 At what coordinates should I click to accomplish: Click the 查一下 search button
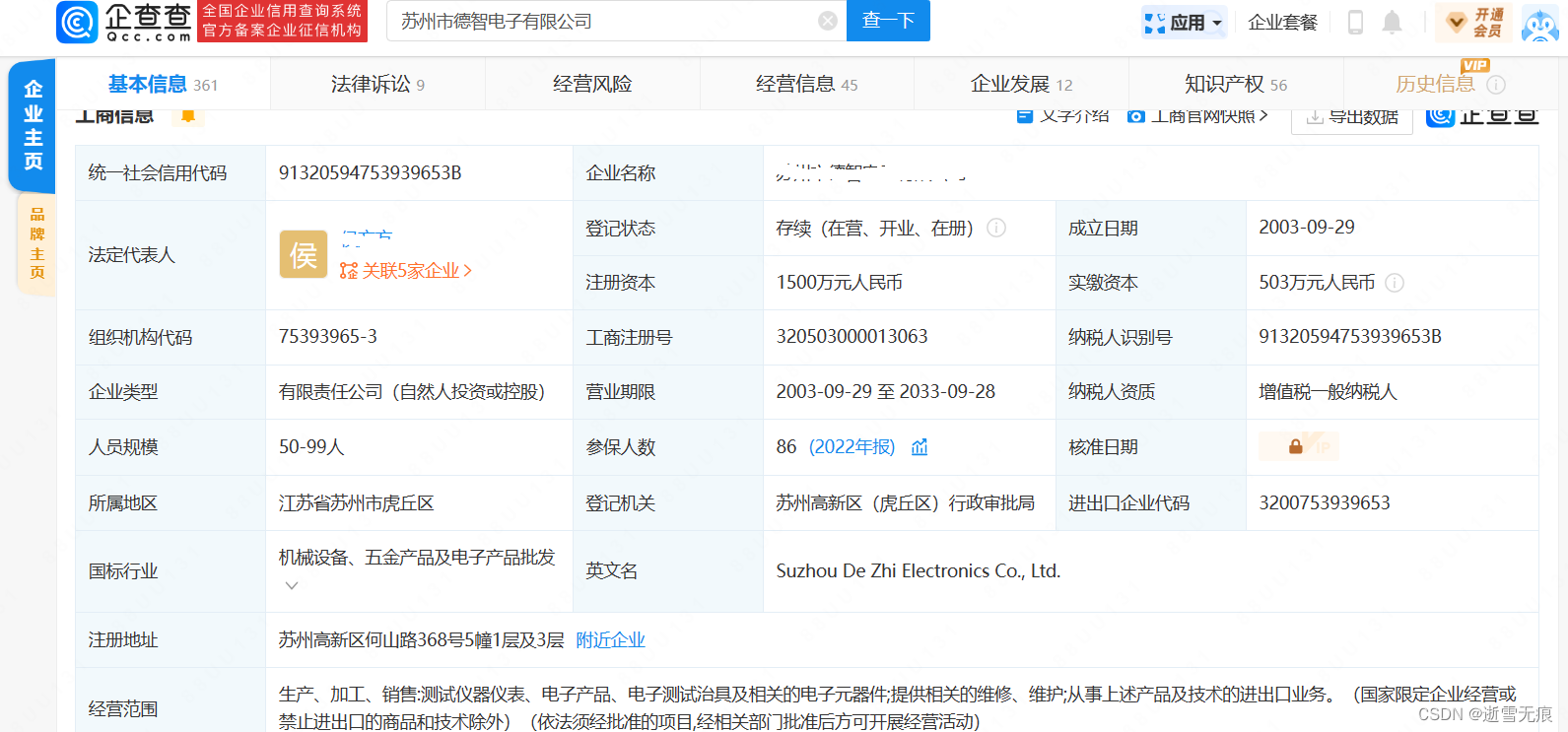point(888,21)
